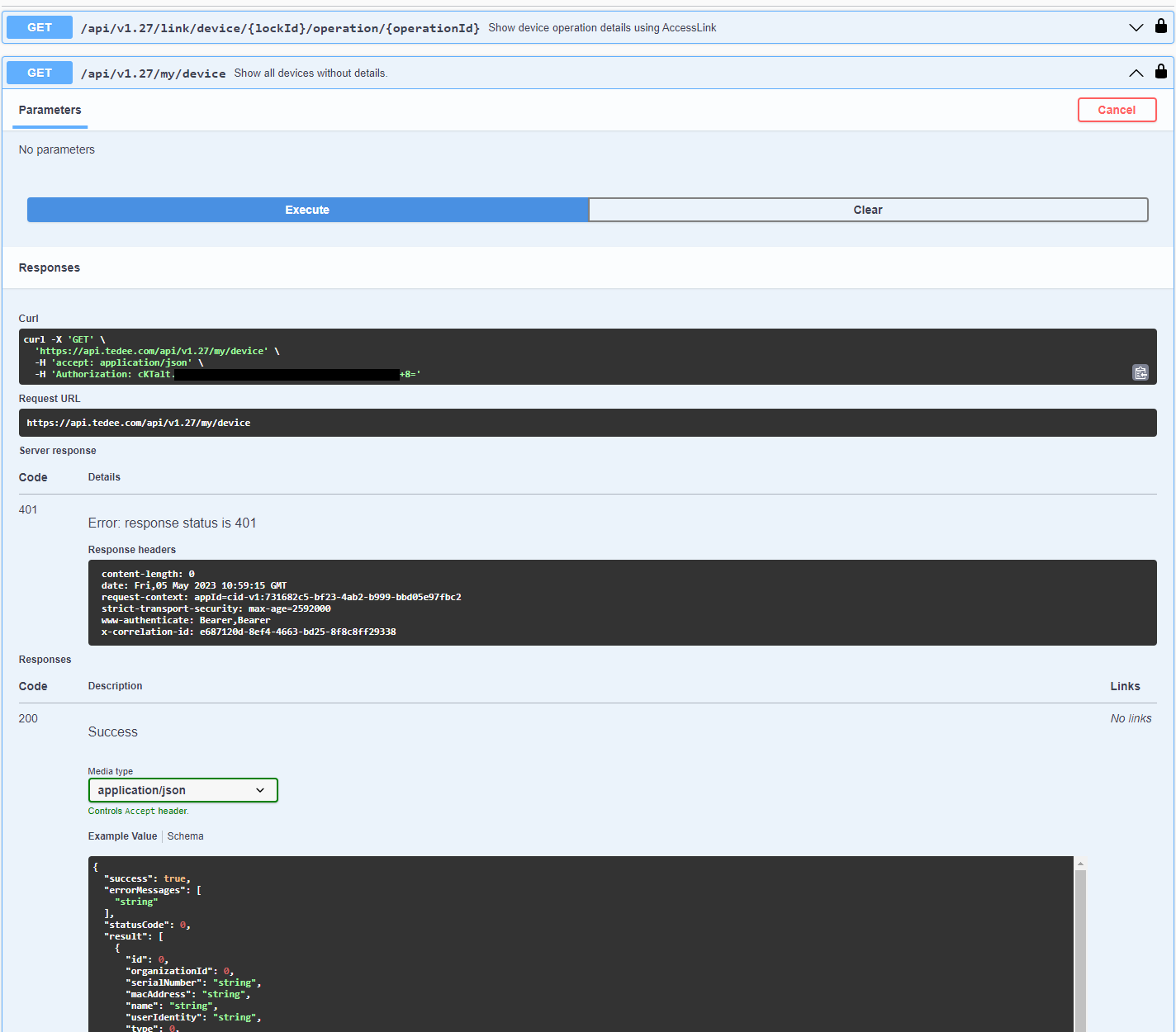Collapse the /my/device endpoint chevron
Screen dimensions: 1176x1032
tap(1136, 73)
